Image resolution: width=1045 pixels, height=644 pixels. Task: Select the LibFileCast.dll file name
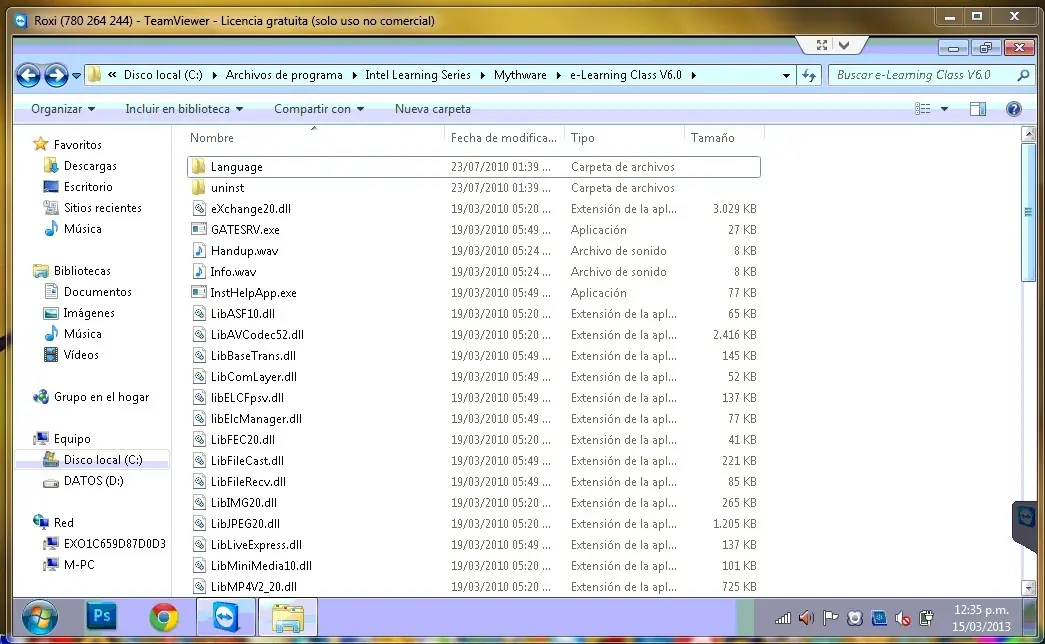tap(247, 461)
